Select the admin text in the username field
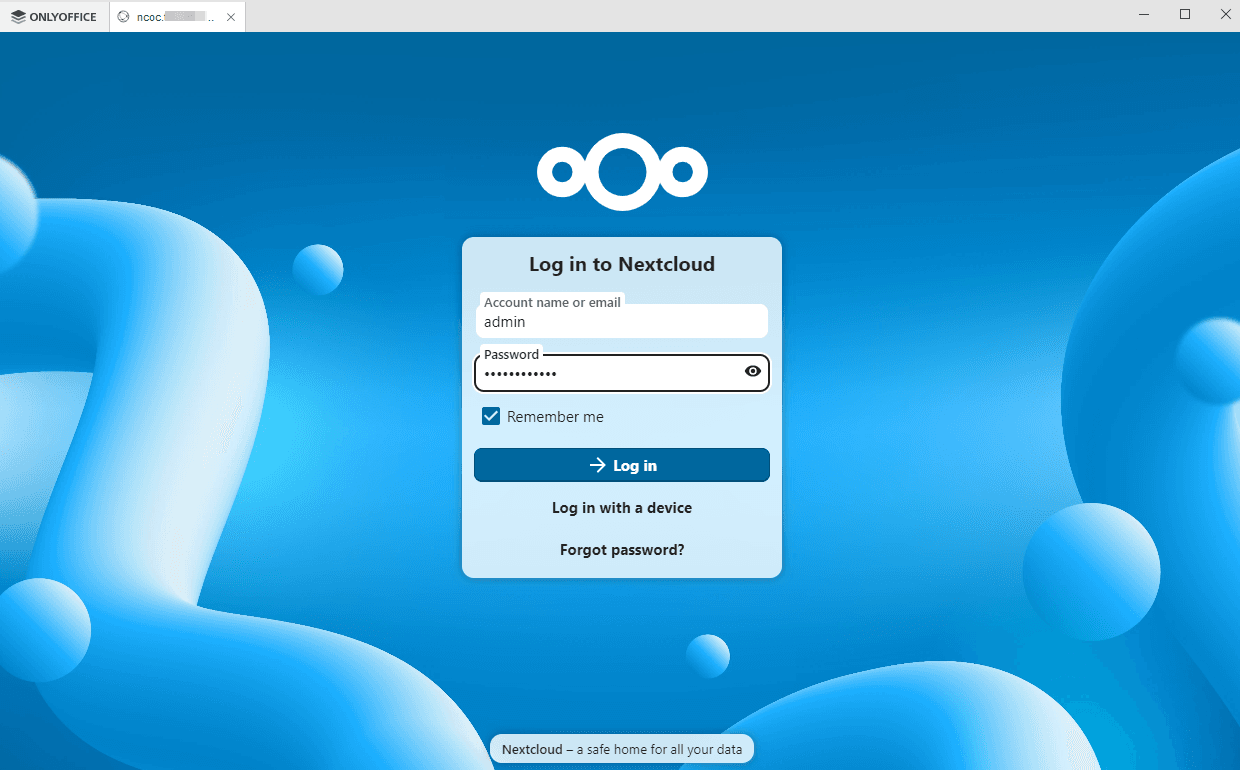Image resolution: width=1240 pixels, height=770 pixels. pyautogui.click(x=503, y=322)
